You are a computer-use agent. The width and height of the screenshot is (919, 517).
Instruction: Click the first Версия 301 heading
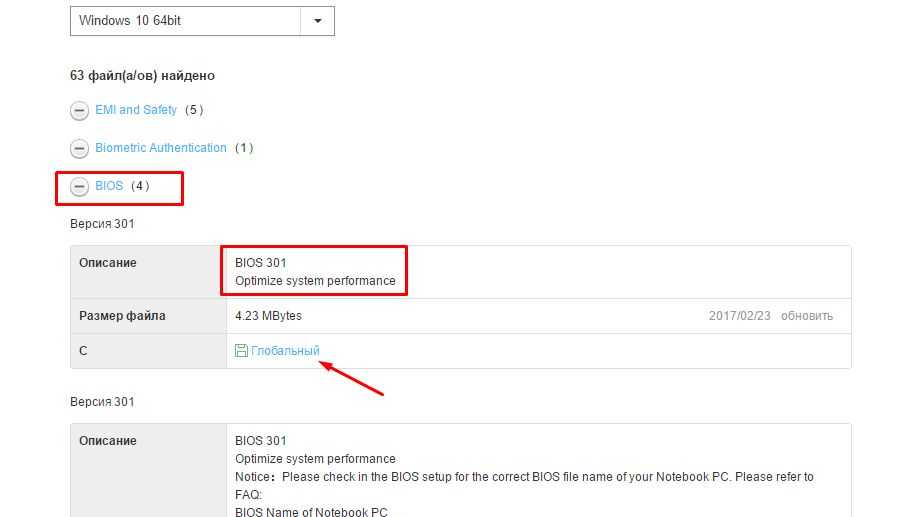click(102, 224)
